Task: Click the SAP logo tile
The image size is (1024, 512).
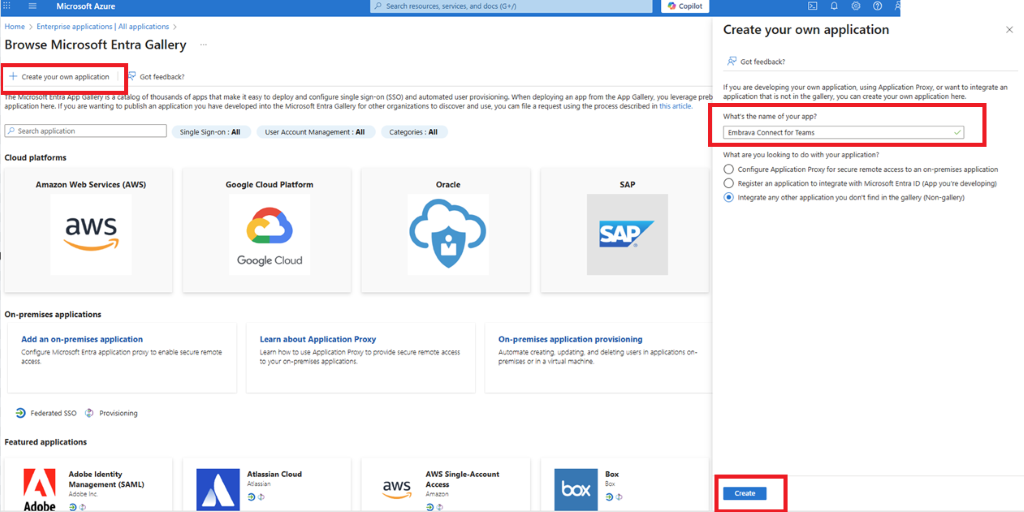Action: [627, 234]
